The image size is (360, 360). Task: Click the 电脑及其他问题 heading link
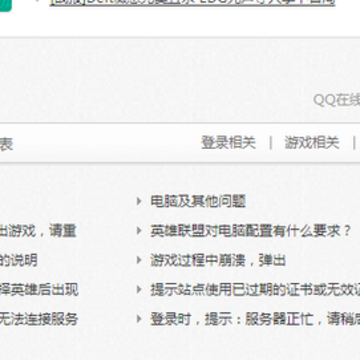198,202
